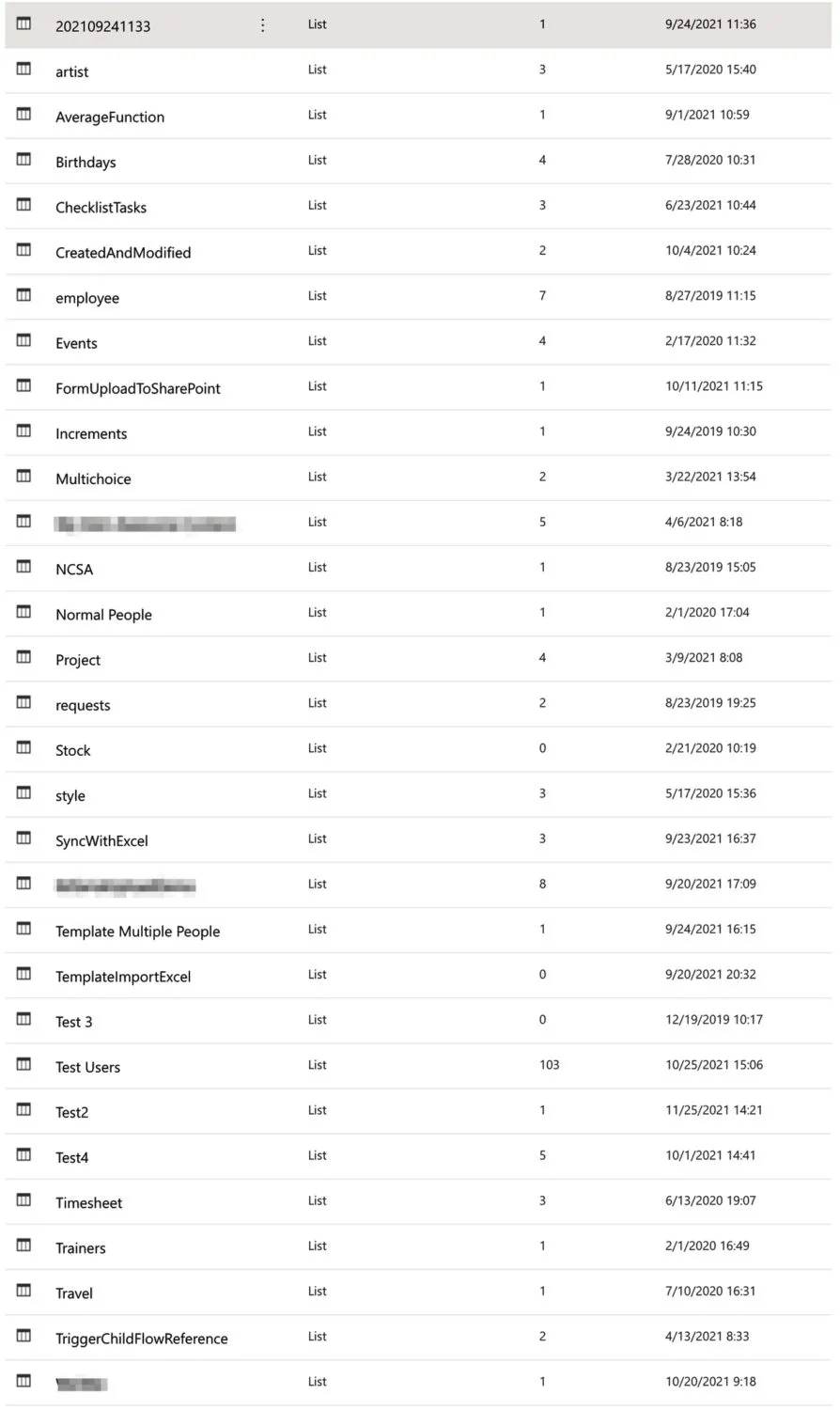Open the Normal People list
The width and height of the screenshot is (840, 1410).
(x=103, y=615)
